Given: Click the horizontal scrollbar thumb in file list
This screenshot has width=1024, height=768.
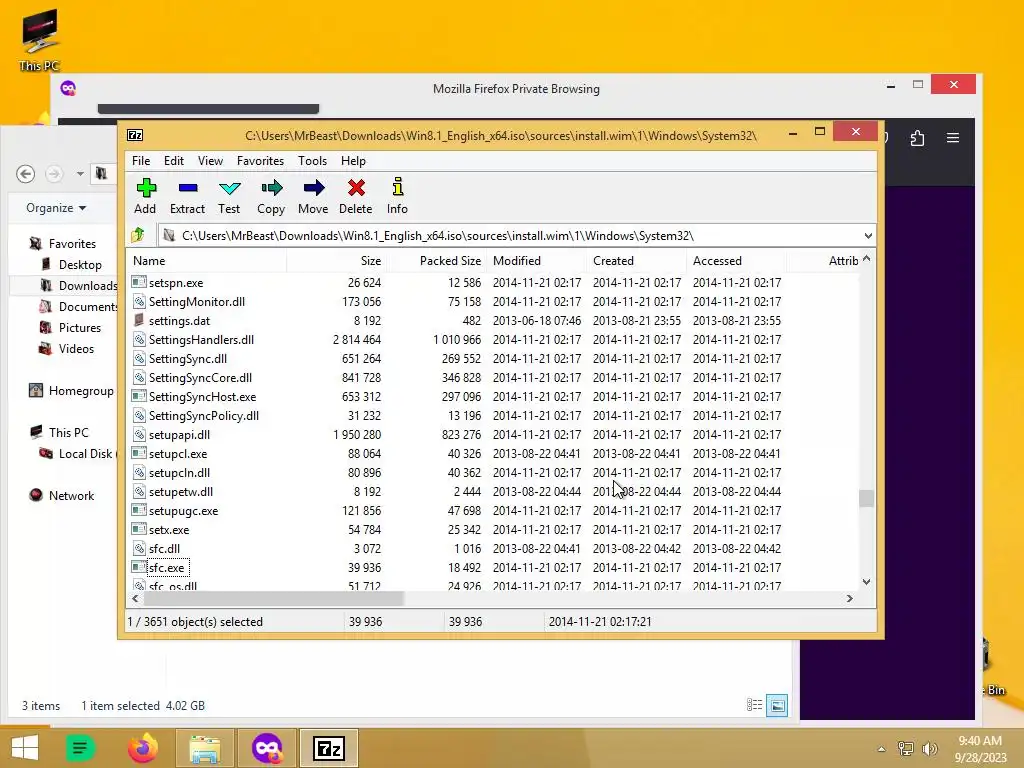Looking at the screenshot, I should [274, 598].
